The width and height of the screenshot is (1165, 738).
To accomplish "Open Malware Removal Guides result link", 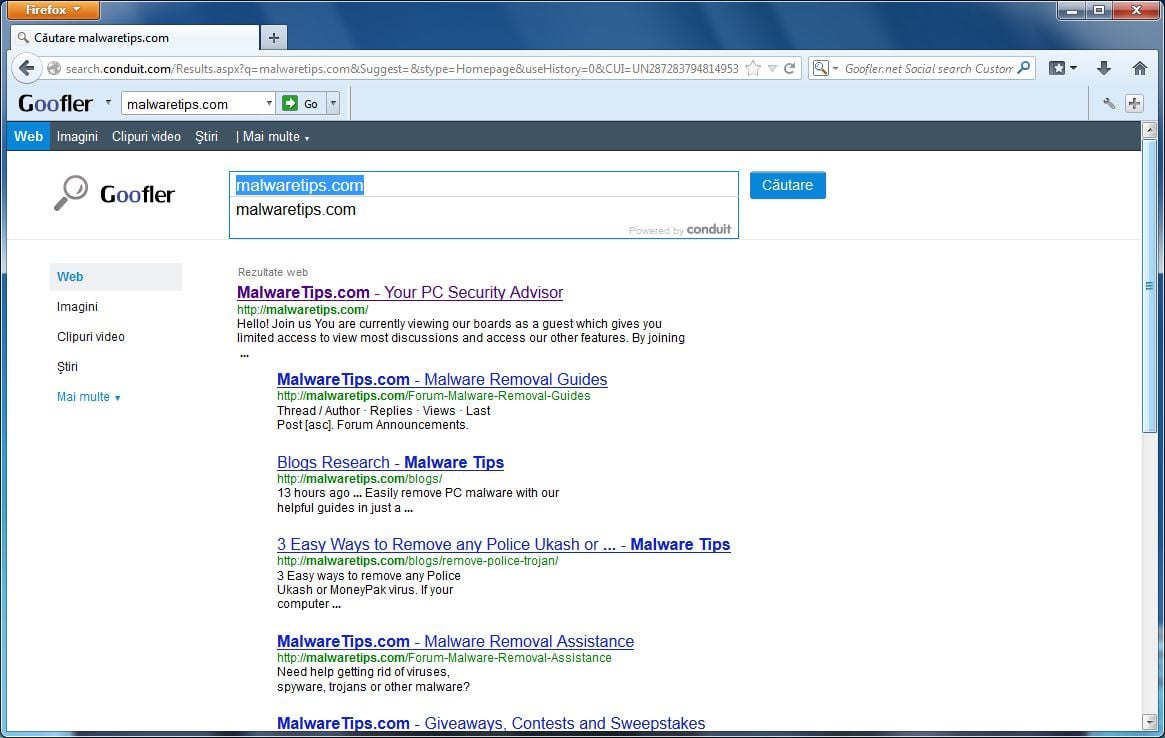I will point(442,379).
